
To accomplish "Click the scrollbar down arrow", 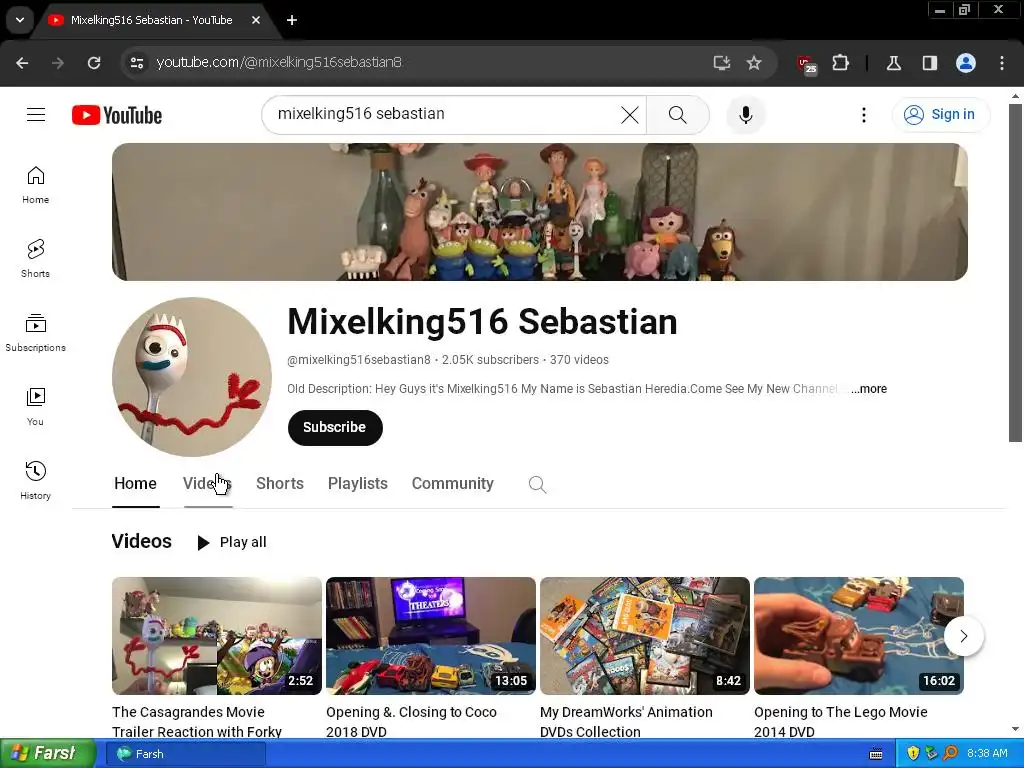I will 1015,729.
